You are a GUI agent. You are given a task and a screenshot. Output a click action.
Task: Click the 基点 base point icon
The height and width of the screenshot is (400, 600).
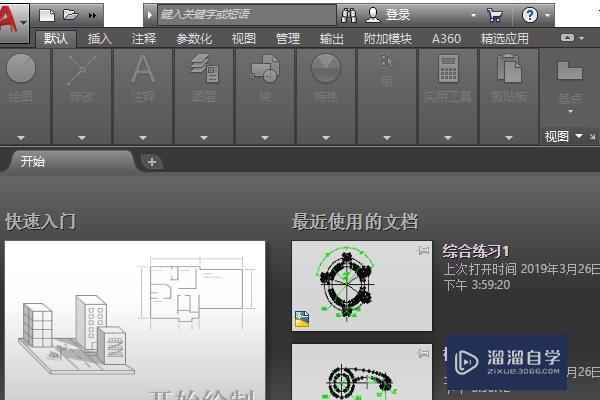(570, 70)
